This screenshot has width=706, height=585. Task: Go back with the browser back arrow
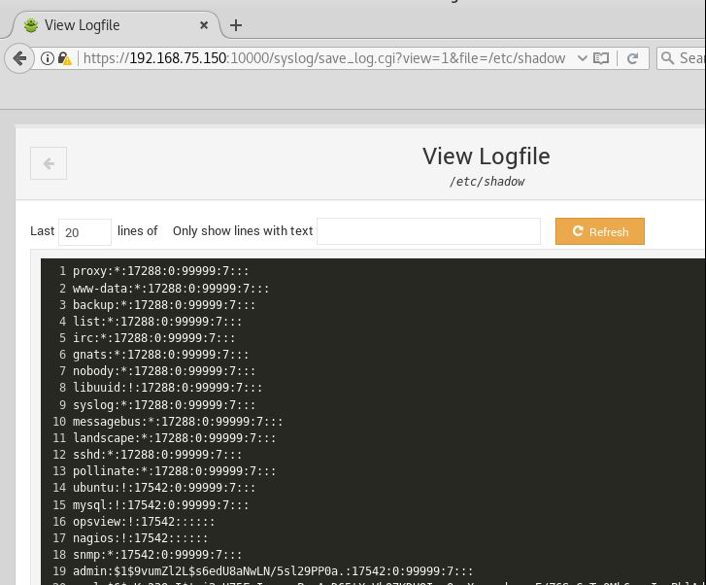click(19, 58)
